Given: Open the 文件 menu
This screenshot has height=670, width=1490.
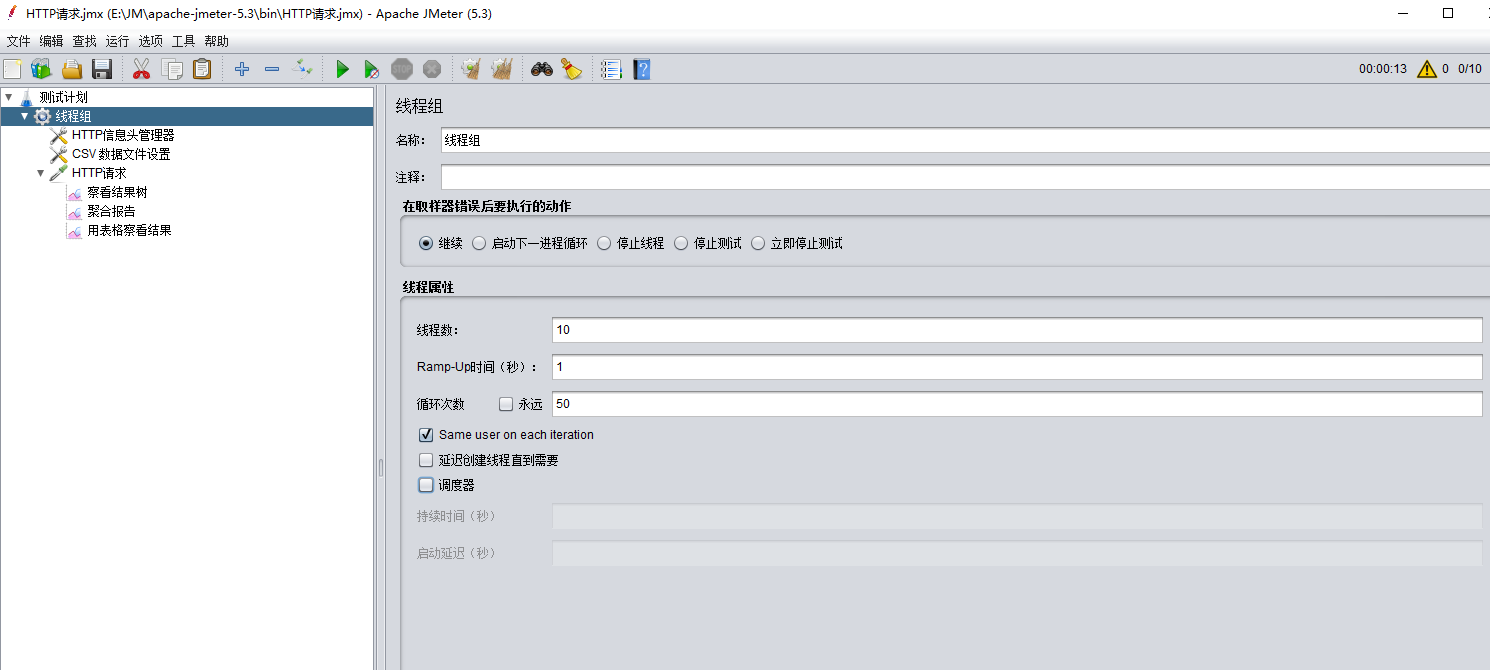Looking at the screenshot, I should pyautogui.click(x=18, y=41).
